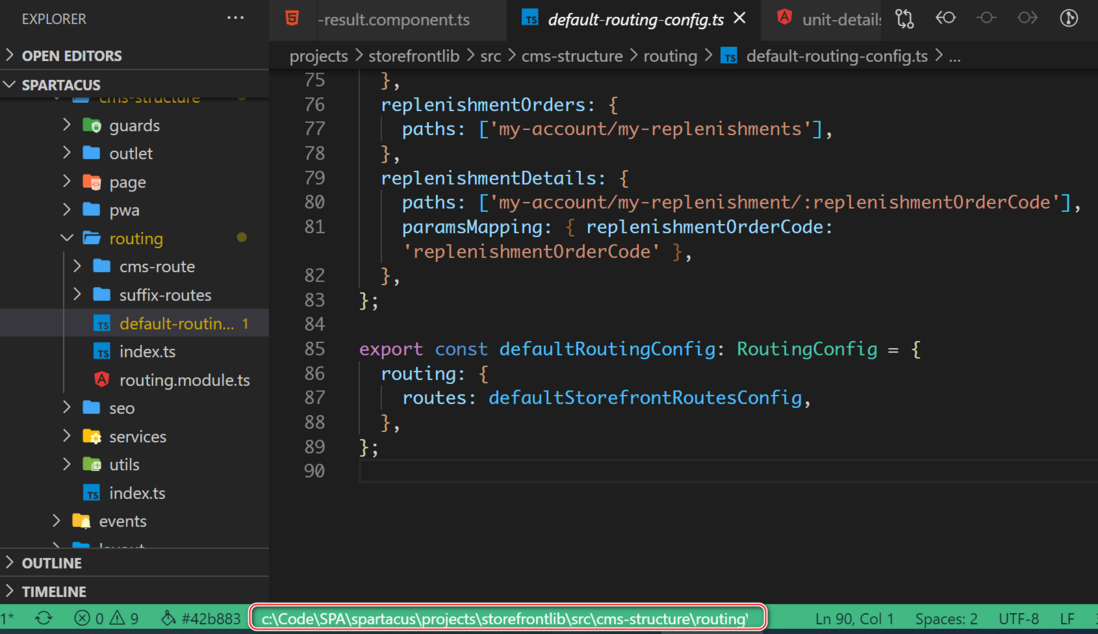
Task: Click the sync changes icon in status bar
Action: pos(43,619)
